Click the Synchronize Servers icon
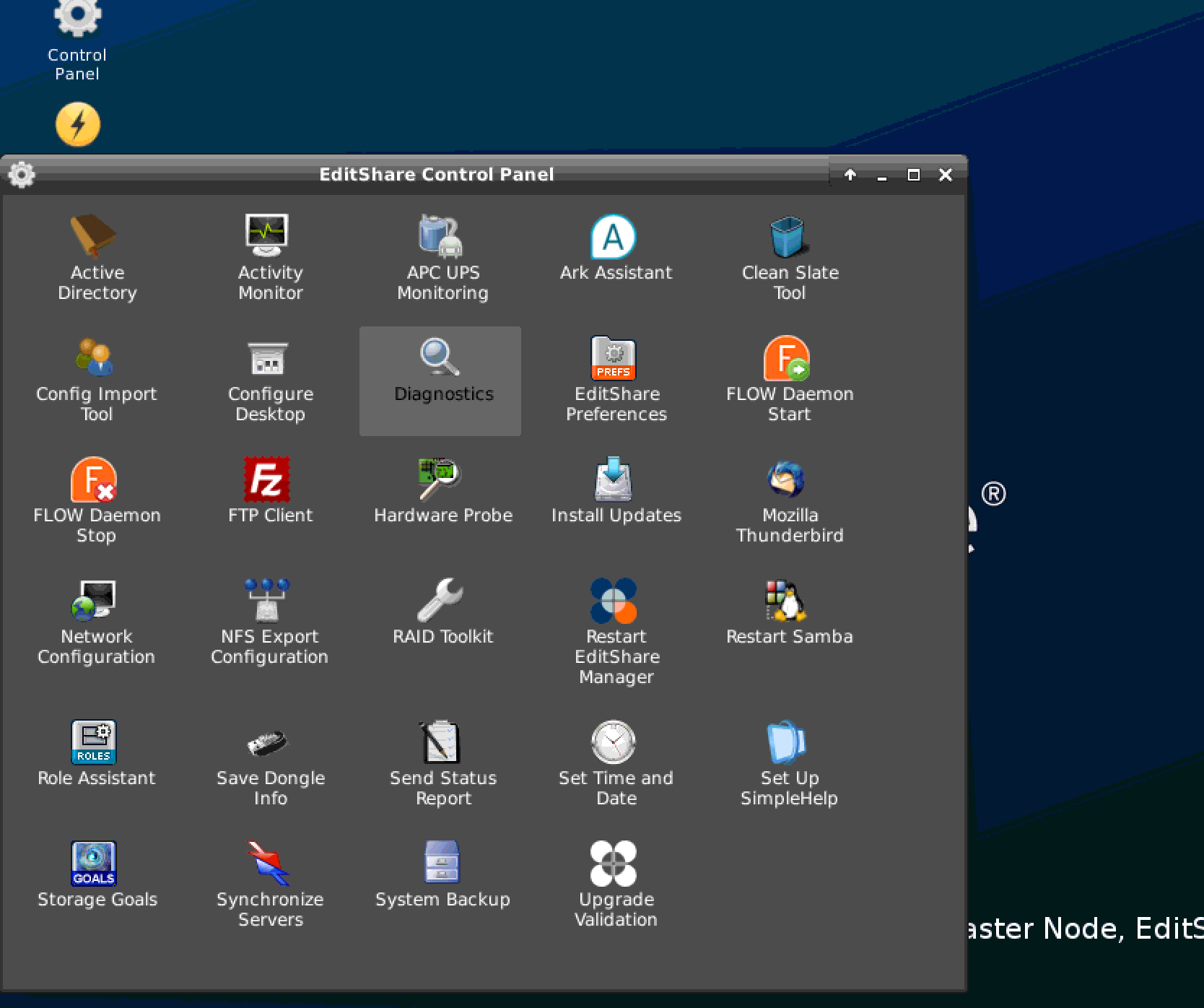Image resolution: width=1204 pixels, height=1008 pixels. point(267,863)
